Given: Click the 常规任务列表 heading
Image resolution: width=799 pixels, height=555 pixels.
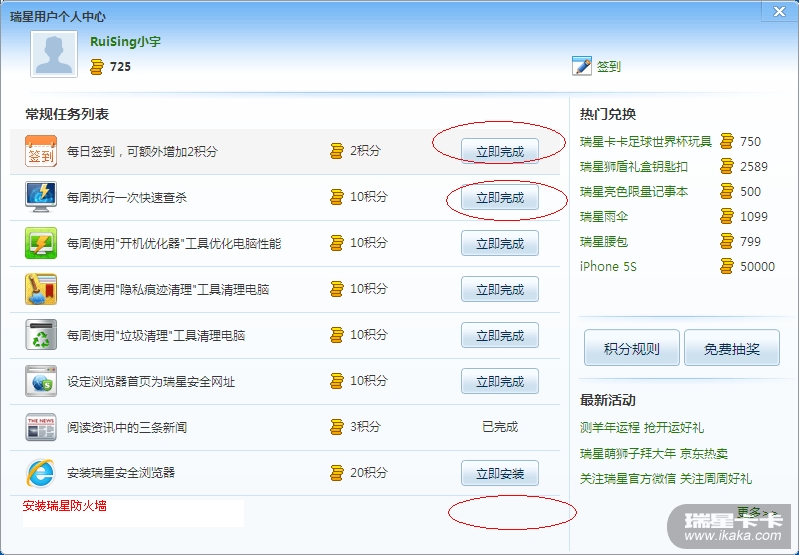Looking at the screenshot, I should click(x=67, y=114).
